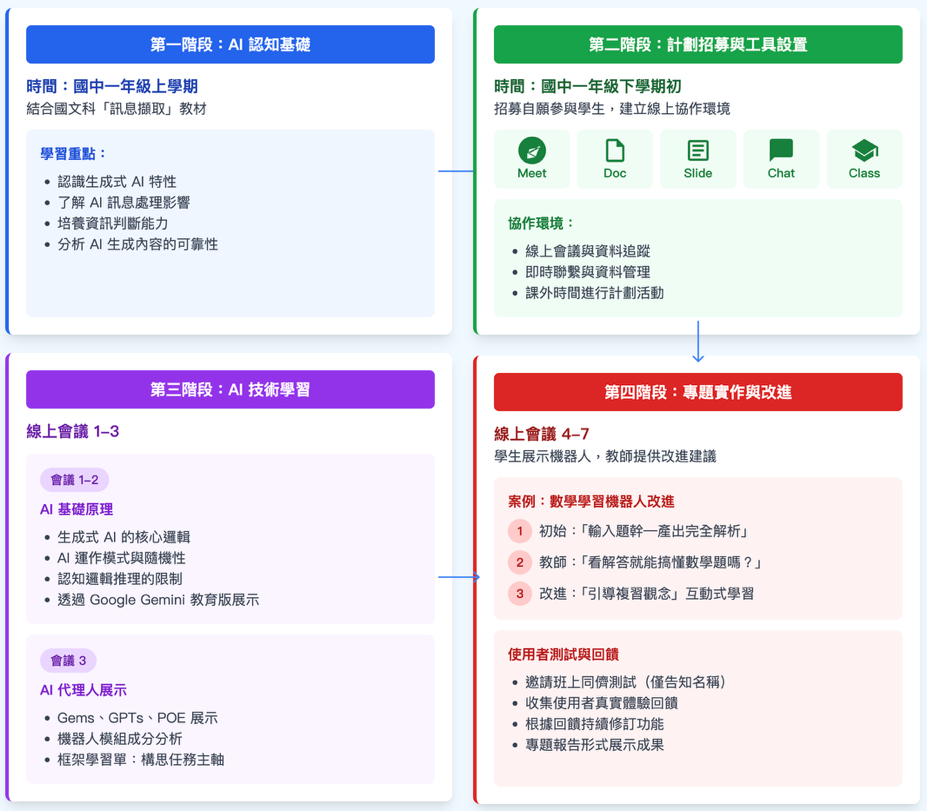Click 初始：「輸入題幹—產出完全解析」
Screen dimensions: 927x811
point(643,531)
